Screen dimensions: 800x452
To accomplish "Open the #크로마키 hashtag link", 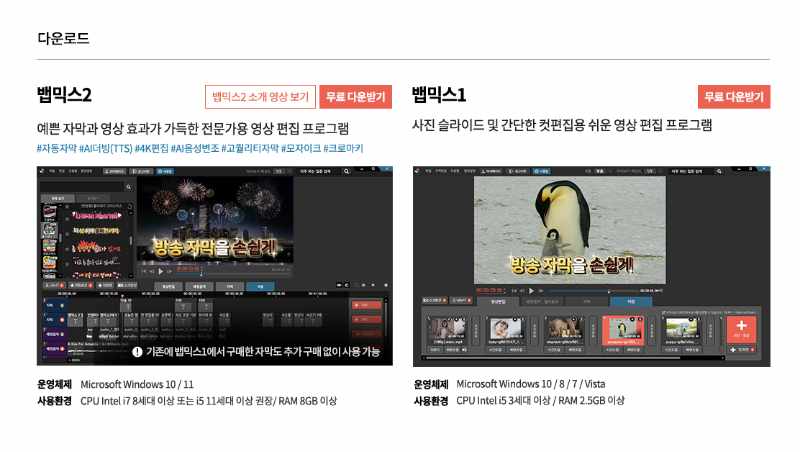I will (x=343, y=148).
